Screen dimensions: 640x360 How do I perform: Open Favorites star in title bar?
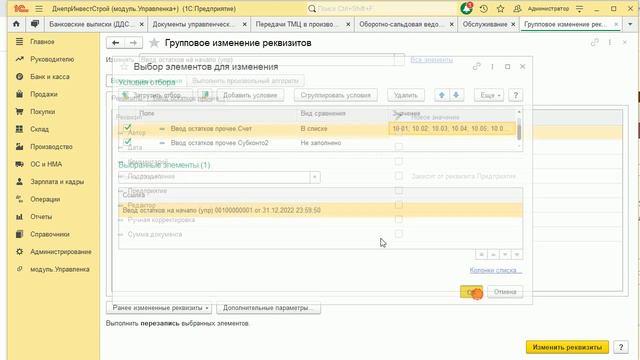[500, 9]
